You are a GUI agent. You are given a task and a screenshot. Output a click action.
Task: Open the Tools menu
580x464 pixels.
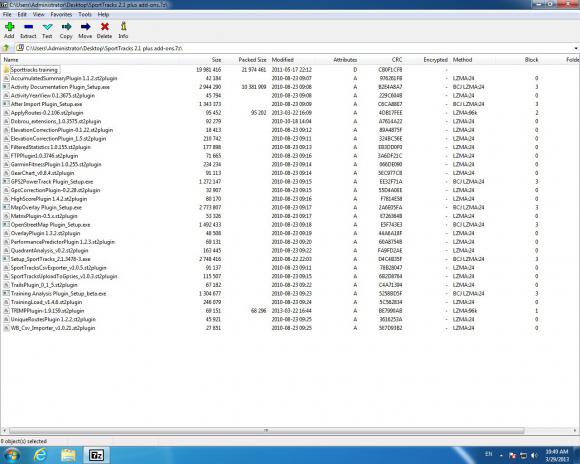pos(85,14)
